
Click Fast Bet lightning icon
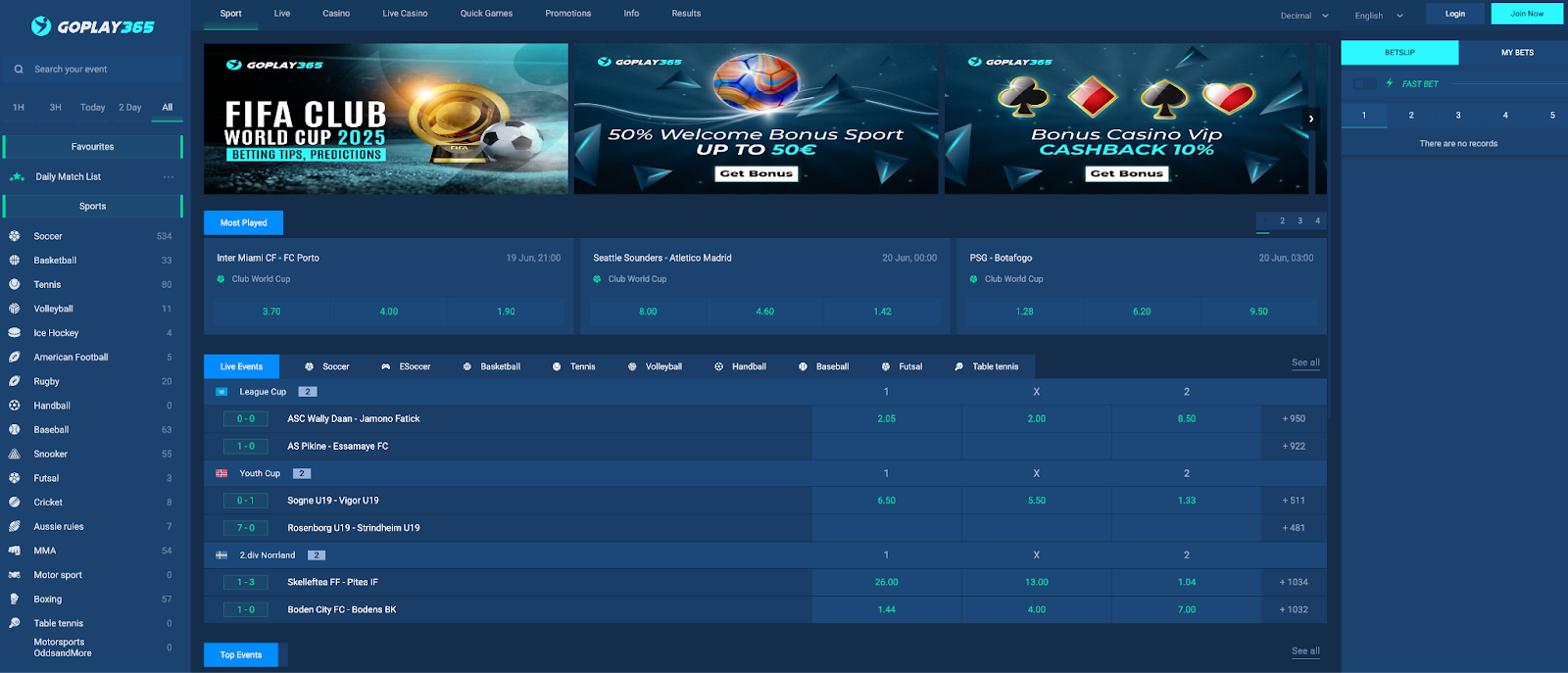point(1390,83)
